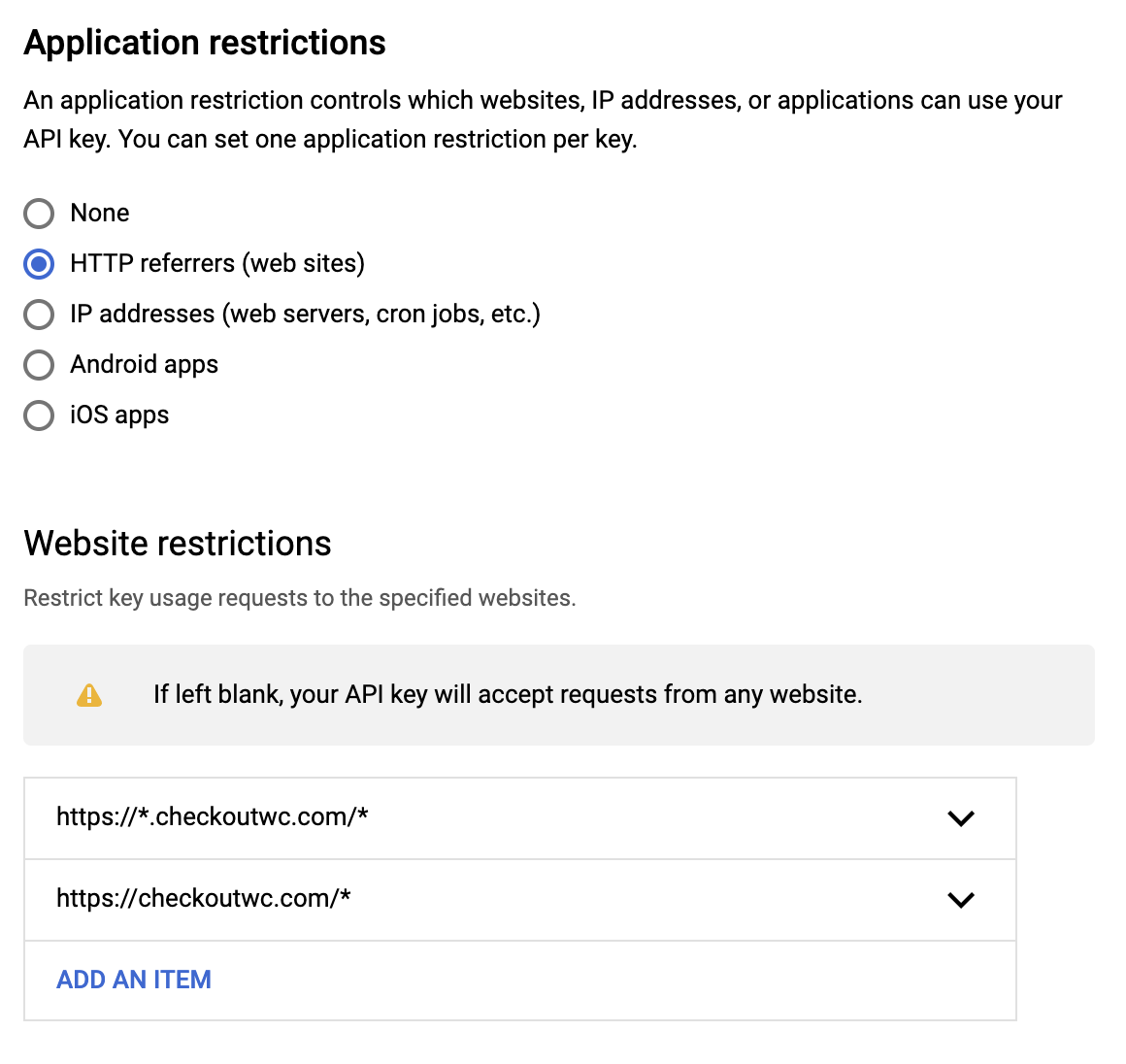This screenshot has width=1126, height=1064.
Task: Choose the IP addresses radio button circle
Action: pos(39,315)
